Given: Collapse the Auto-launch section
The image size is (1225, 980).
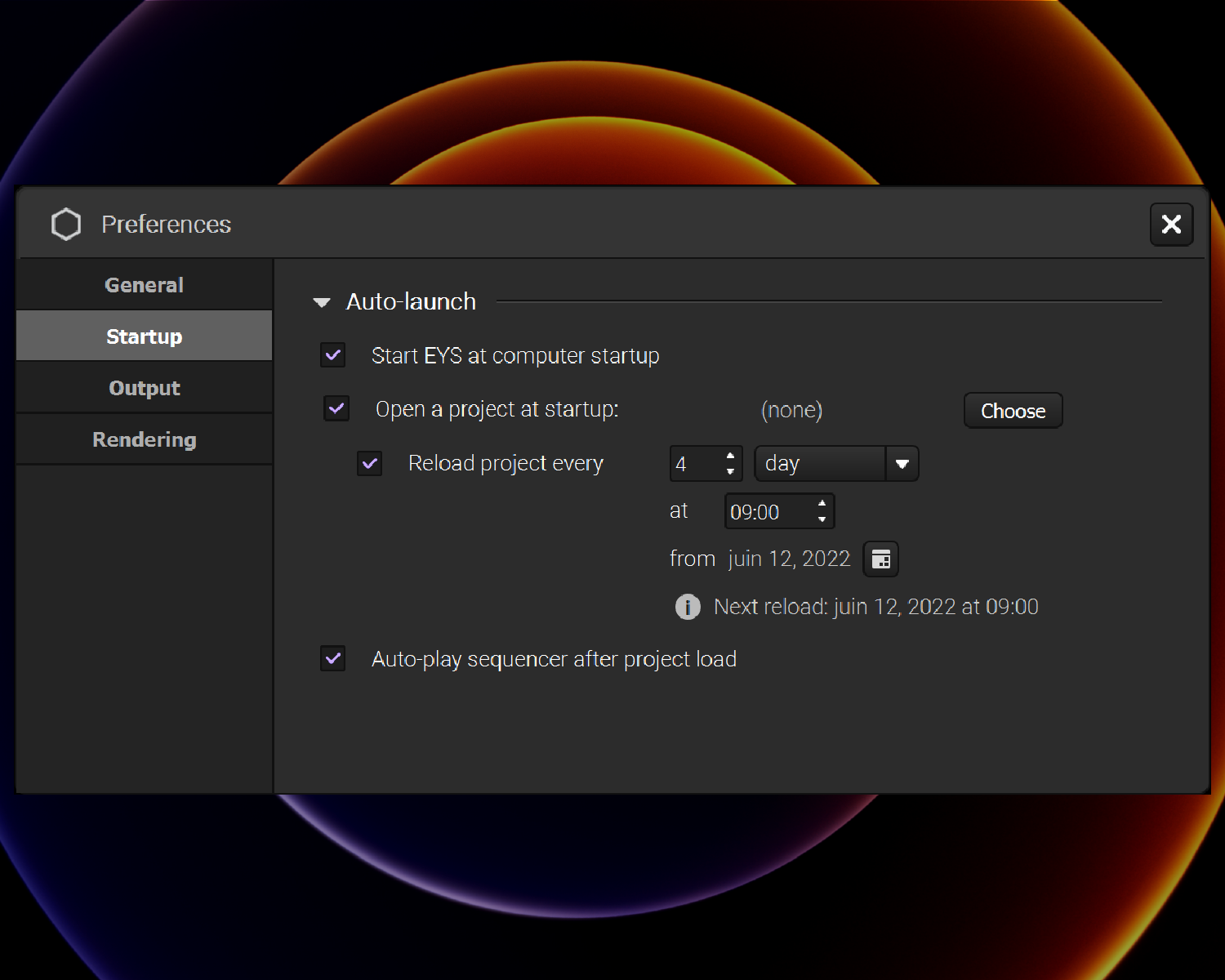Looking at the screenshot, I should coord(322,303).
